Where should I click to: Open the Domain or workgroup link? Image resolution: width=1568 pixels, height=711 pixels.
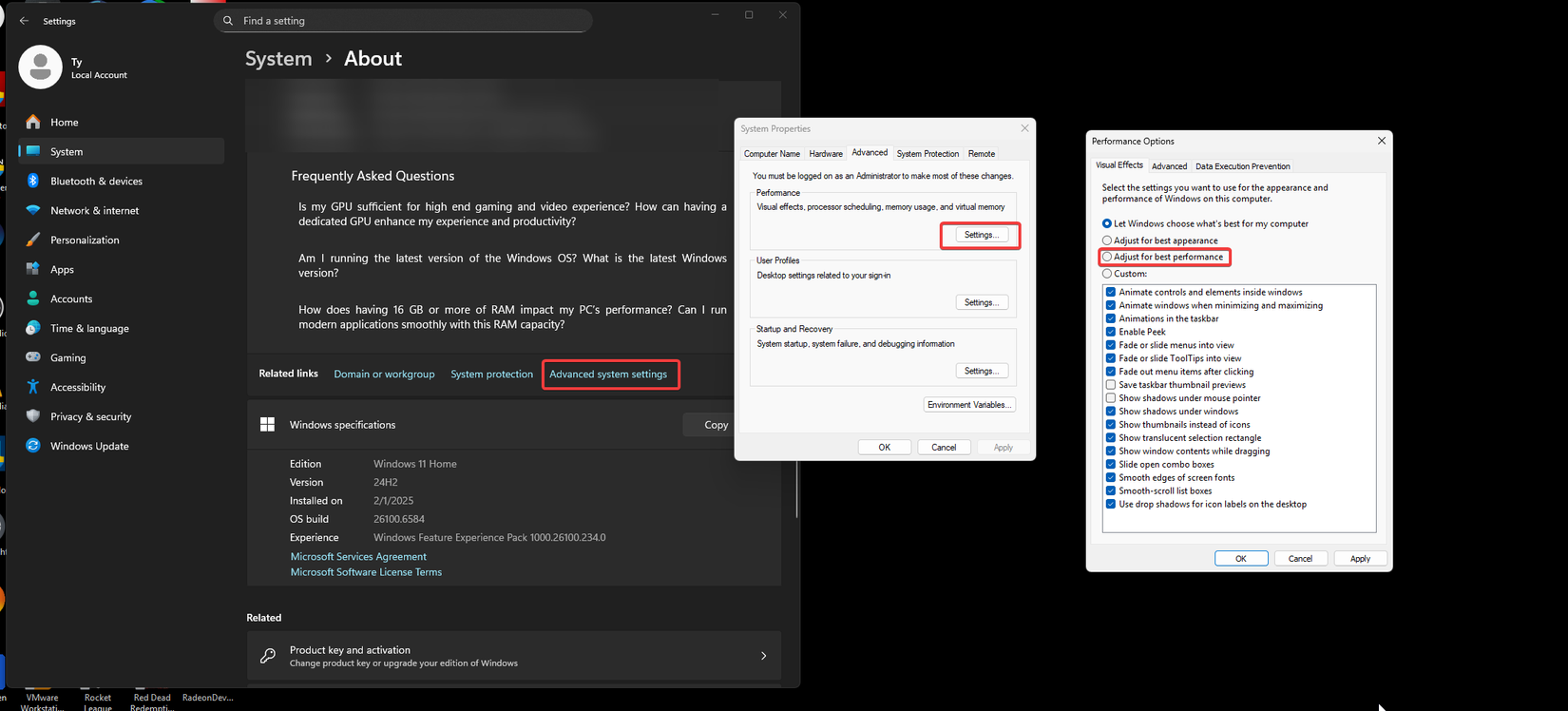(x=384, y=375)
